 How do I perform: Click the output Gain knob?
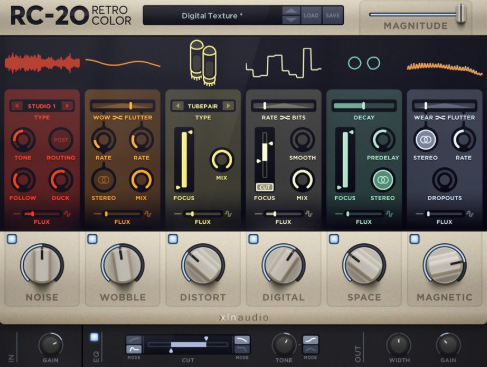click(x=448, y=345)
